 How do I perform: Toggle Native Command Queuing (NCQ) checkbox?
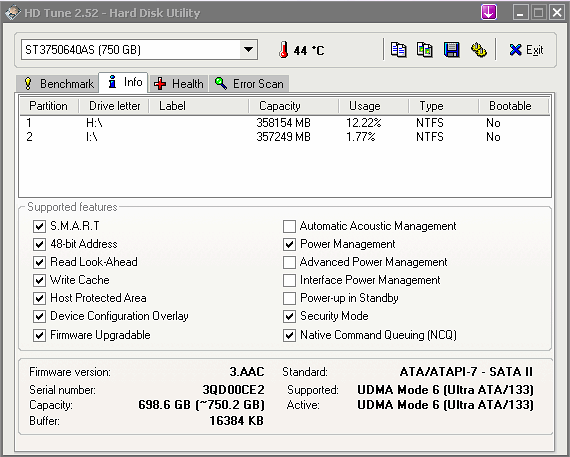[289, 335]
